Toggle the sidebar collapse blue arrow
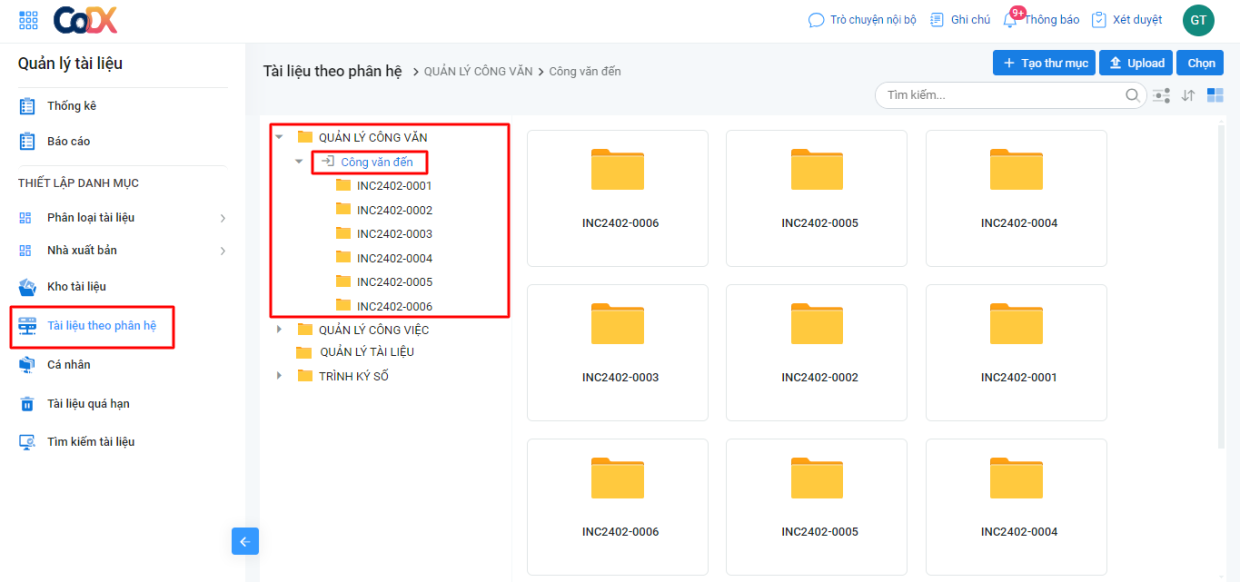This screenshot has height=582, width=1240. [245, 541]
